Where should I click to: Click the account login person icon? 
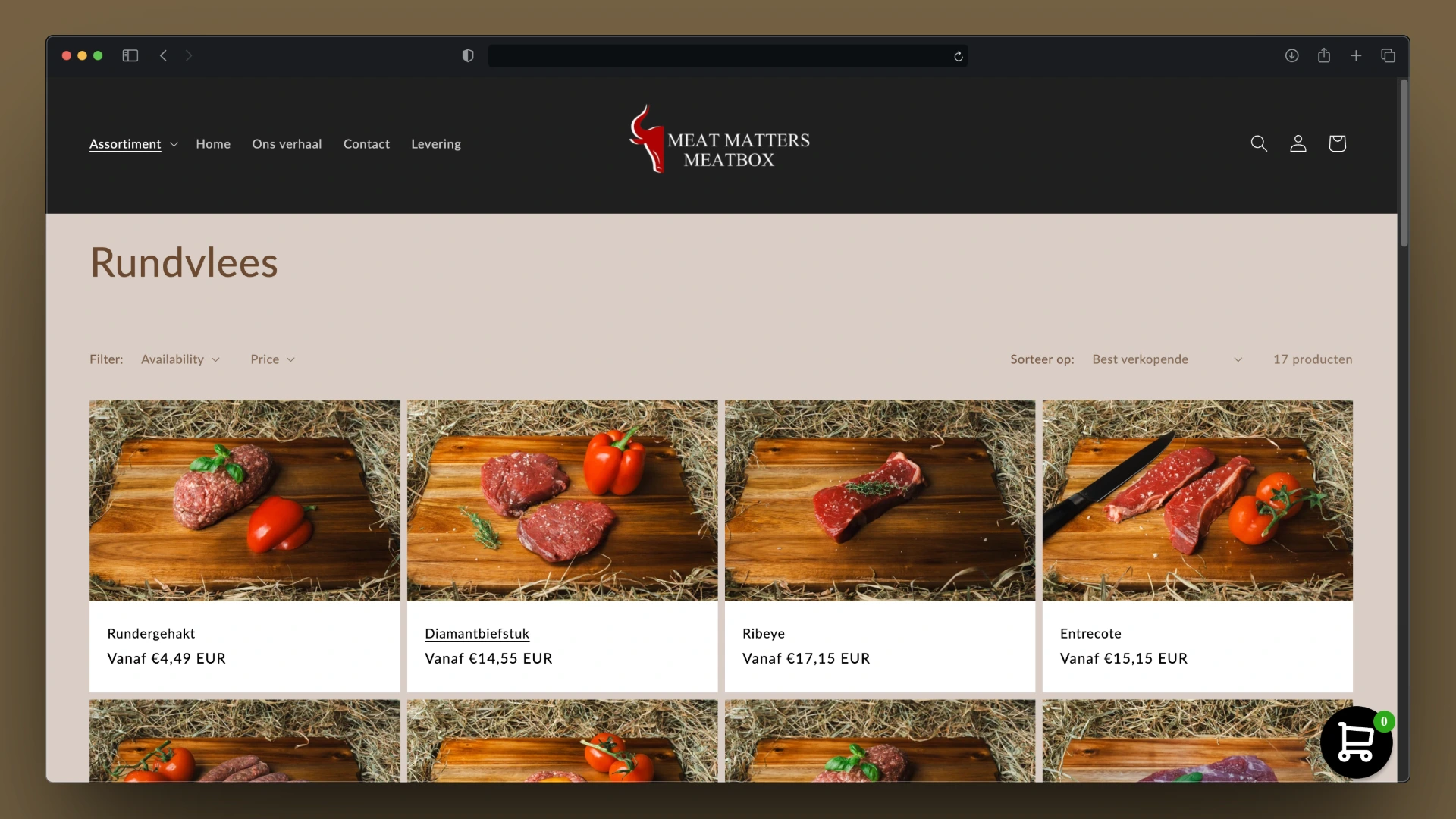pyautogui.click(x=1298, y=143)
